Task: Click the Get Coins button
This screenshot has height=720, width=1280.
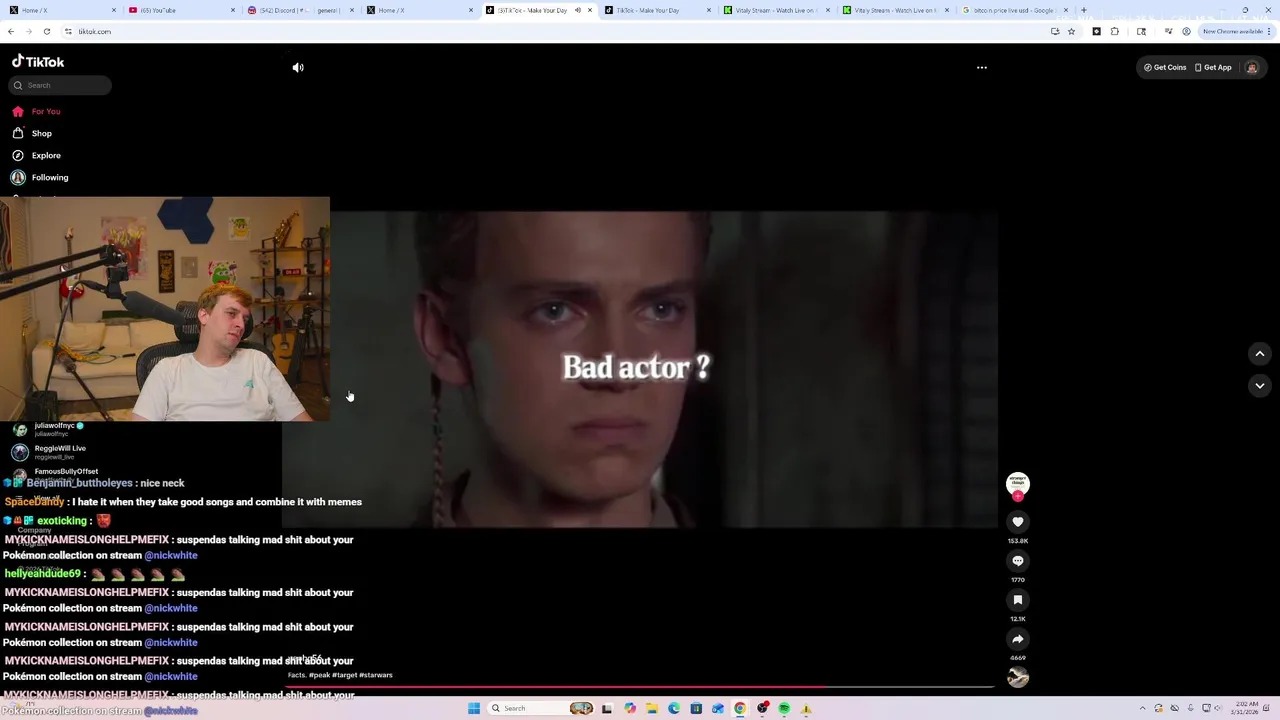Action: 1165,68
